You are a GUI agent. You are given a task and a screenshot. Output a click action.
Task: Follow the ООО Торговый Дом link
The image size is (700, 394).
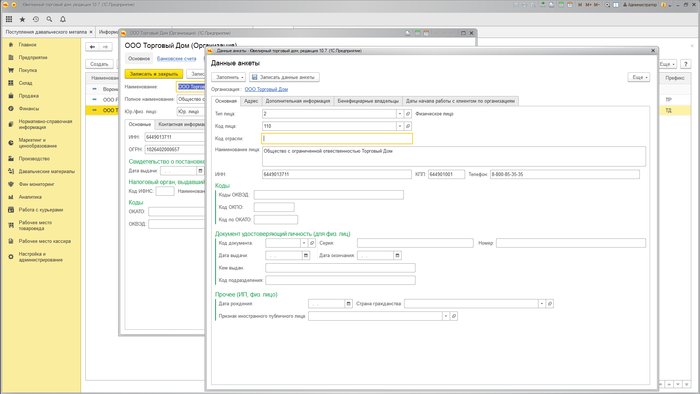tap(266, 89)
